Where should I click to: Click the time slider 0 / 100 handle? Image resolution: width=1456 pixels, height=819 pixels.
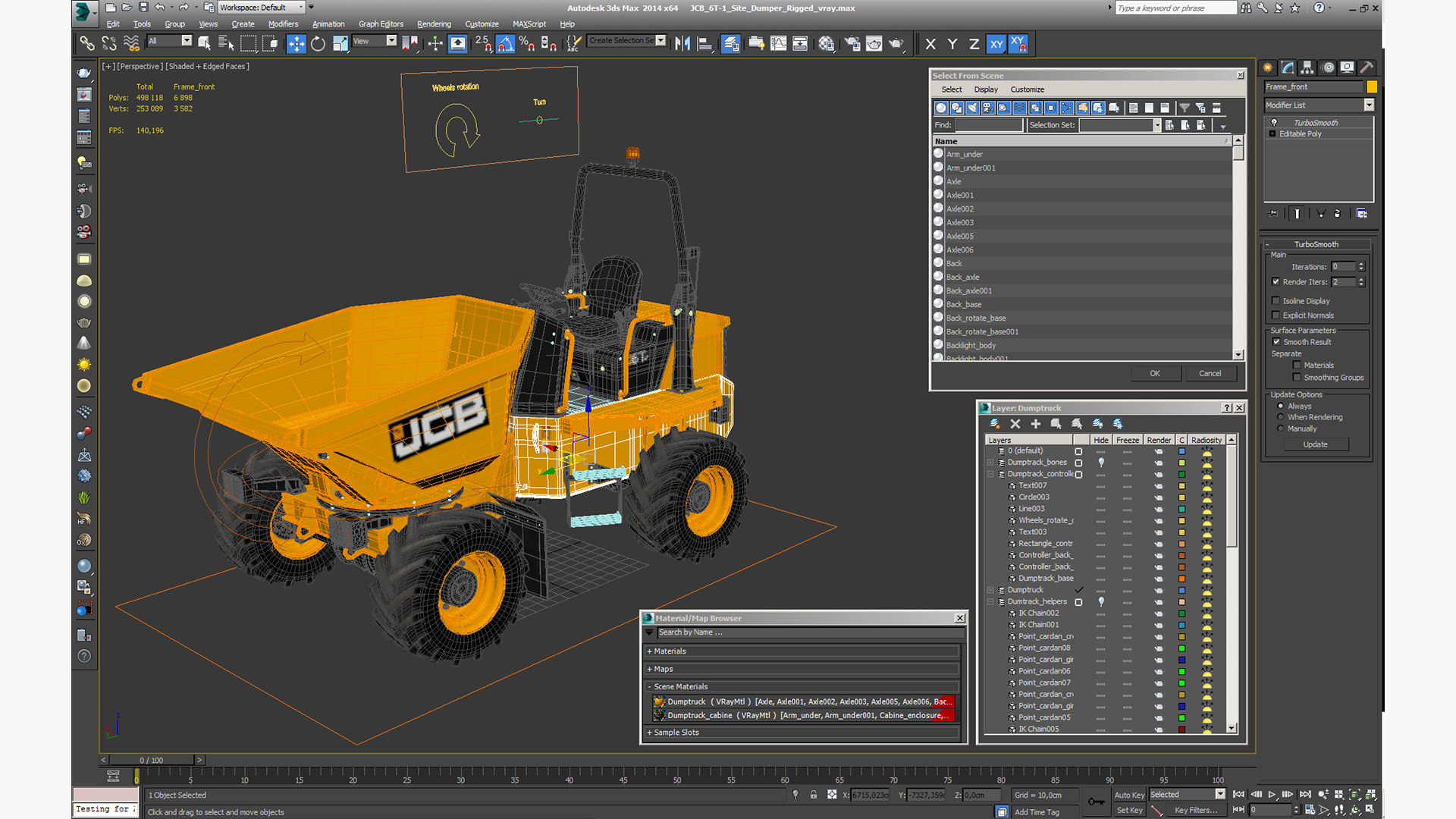coord(152,760)
